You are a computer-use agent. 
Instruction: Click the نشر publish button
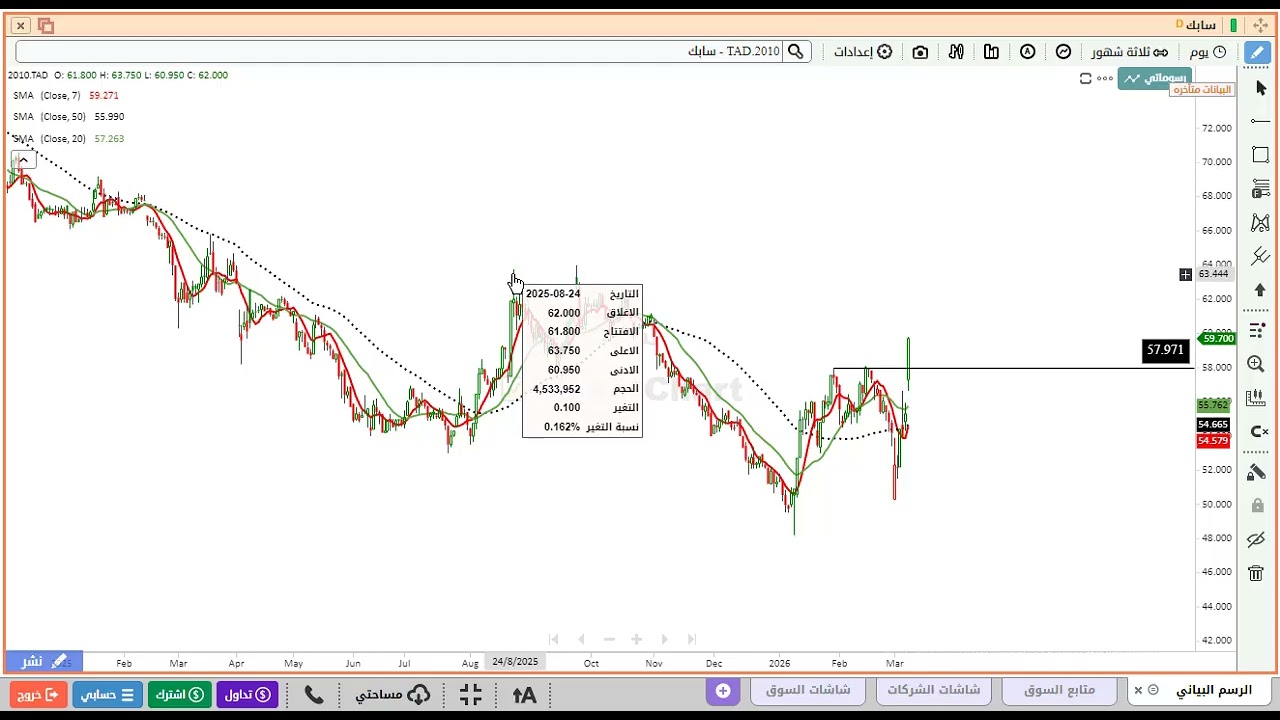45,661
